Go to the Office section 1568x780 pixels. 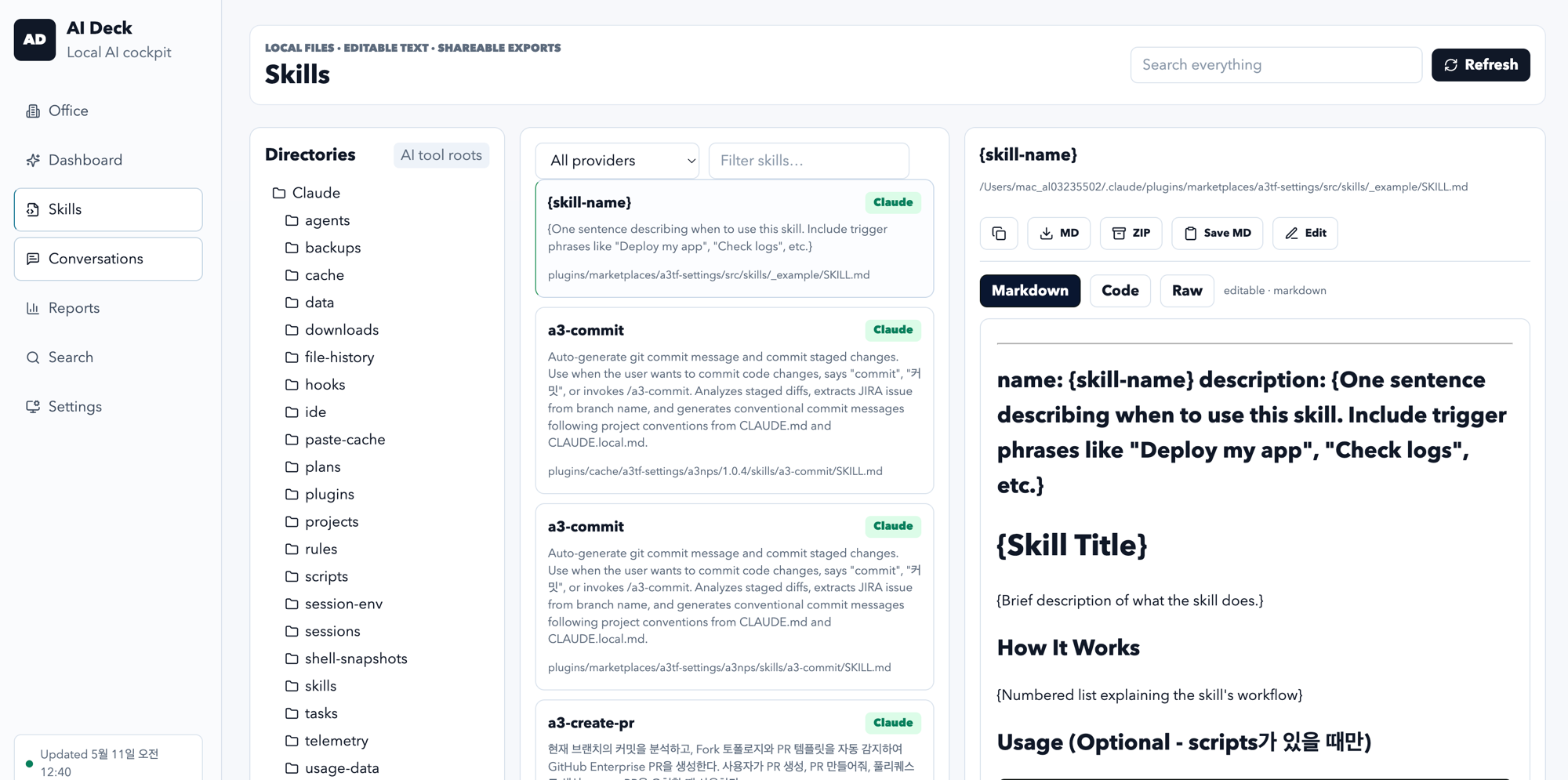(x=108, y=111)
